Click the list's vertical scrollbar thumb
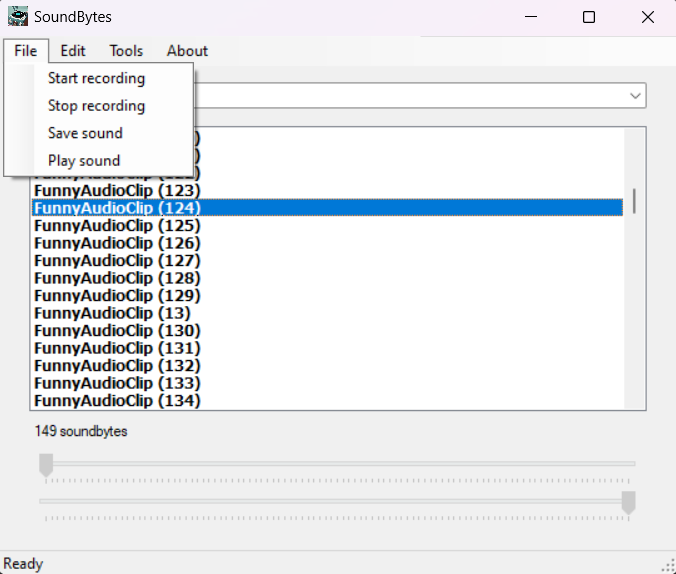 point(634,200)
